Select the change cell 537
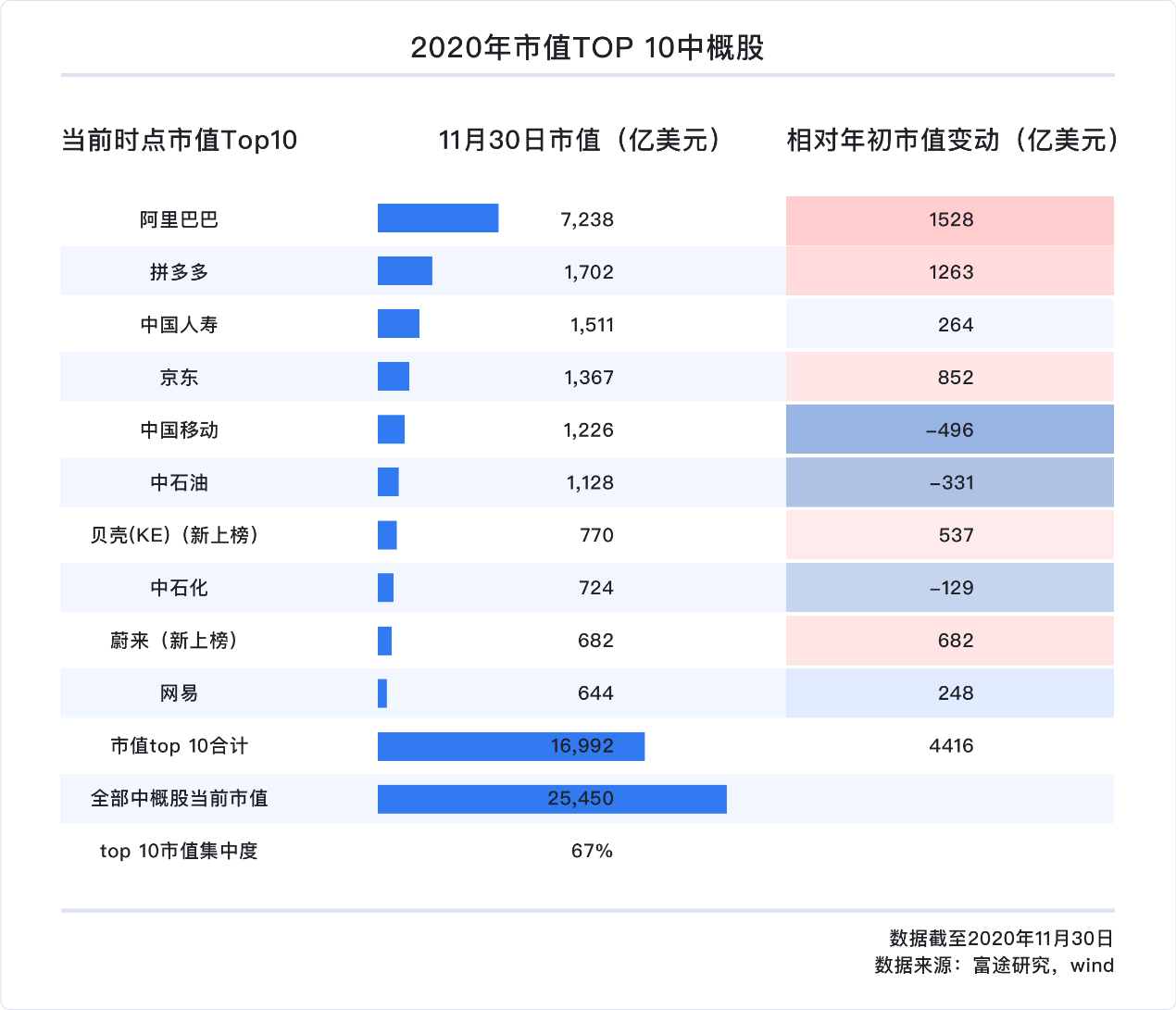1176x1010 pixels. tap(950, 535)
